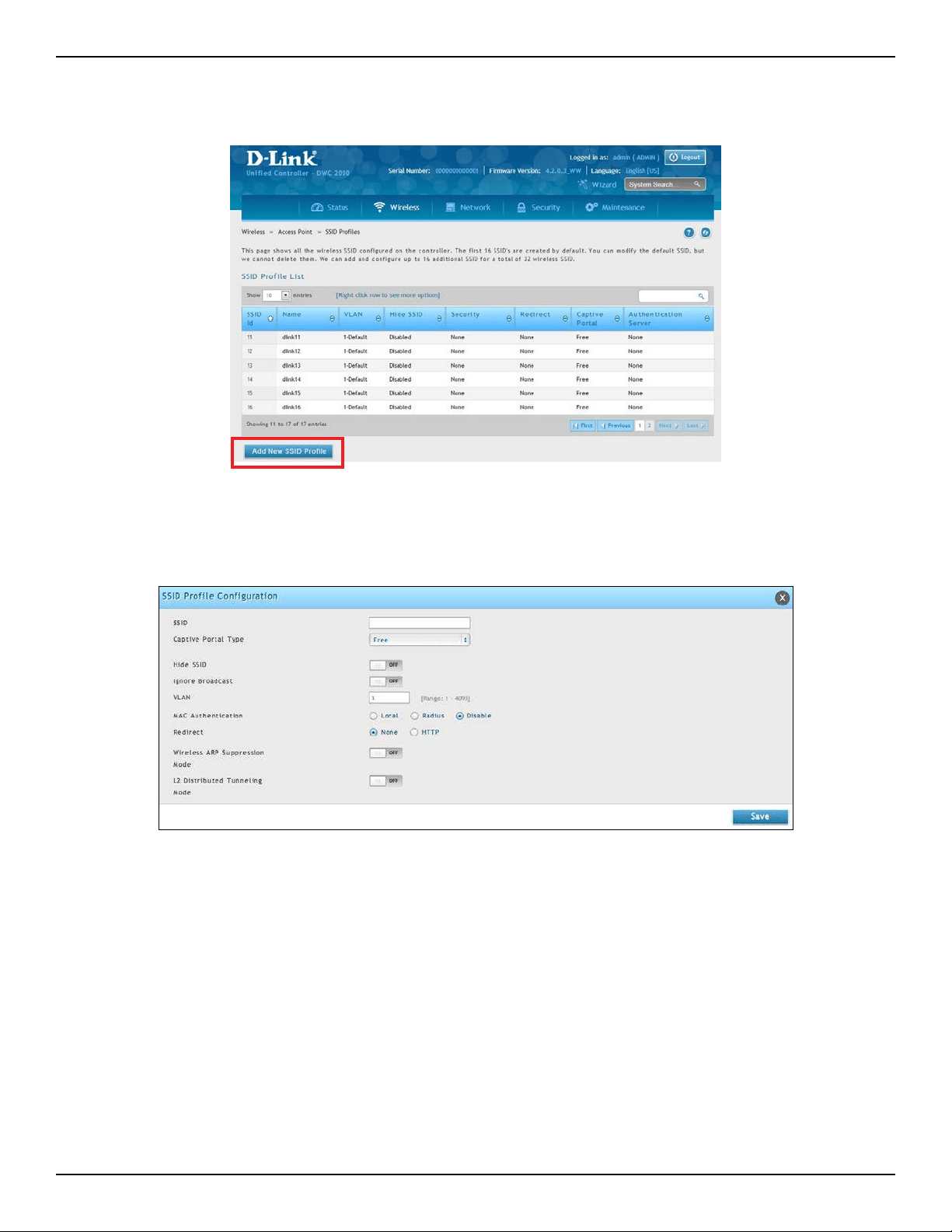The image size is (952, 1232).
Task: Open the Captive Portal Type dropdown
Action: [x=420, y=640]
